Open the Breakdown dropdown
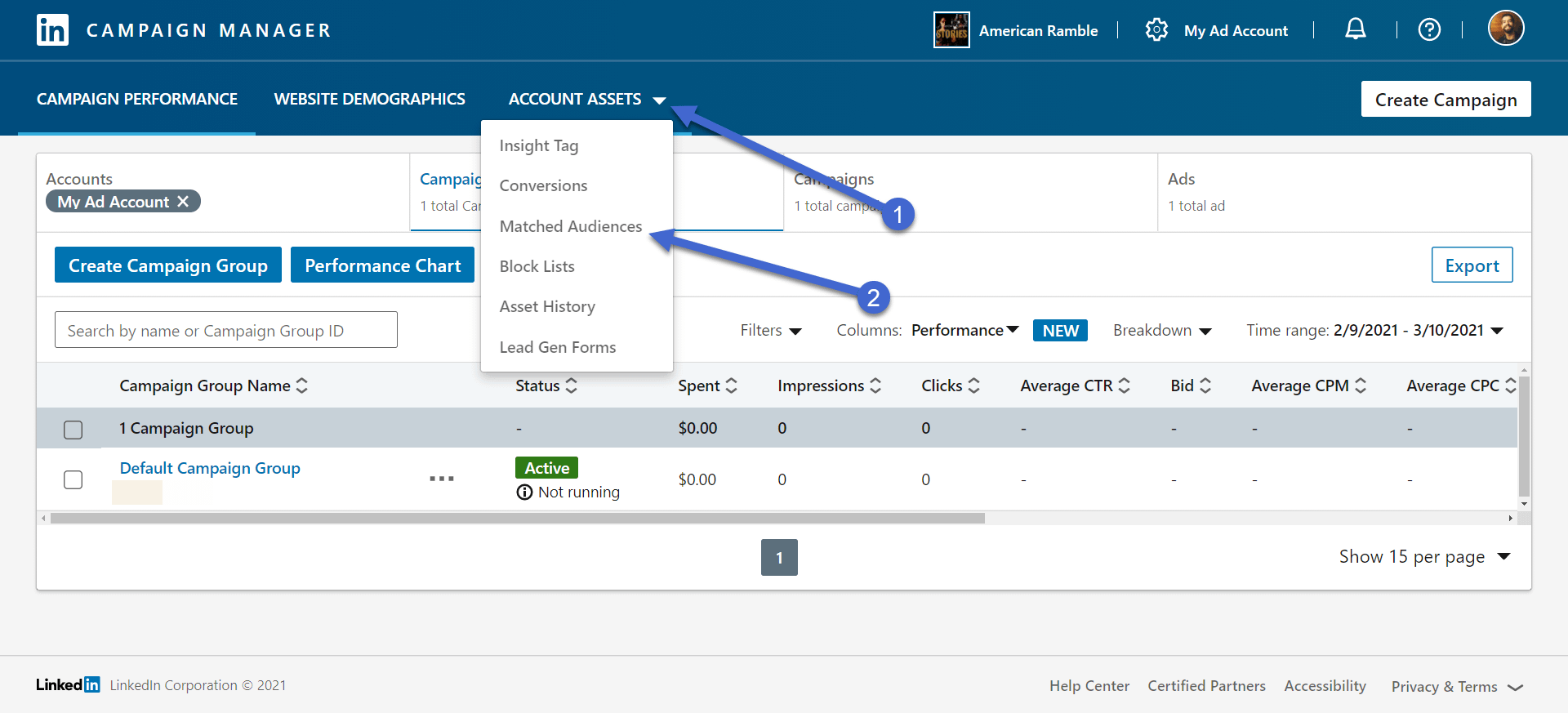 coord(1162,330)
